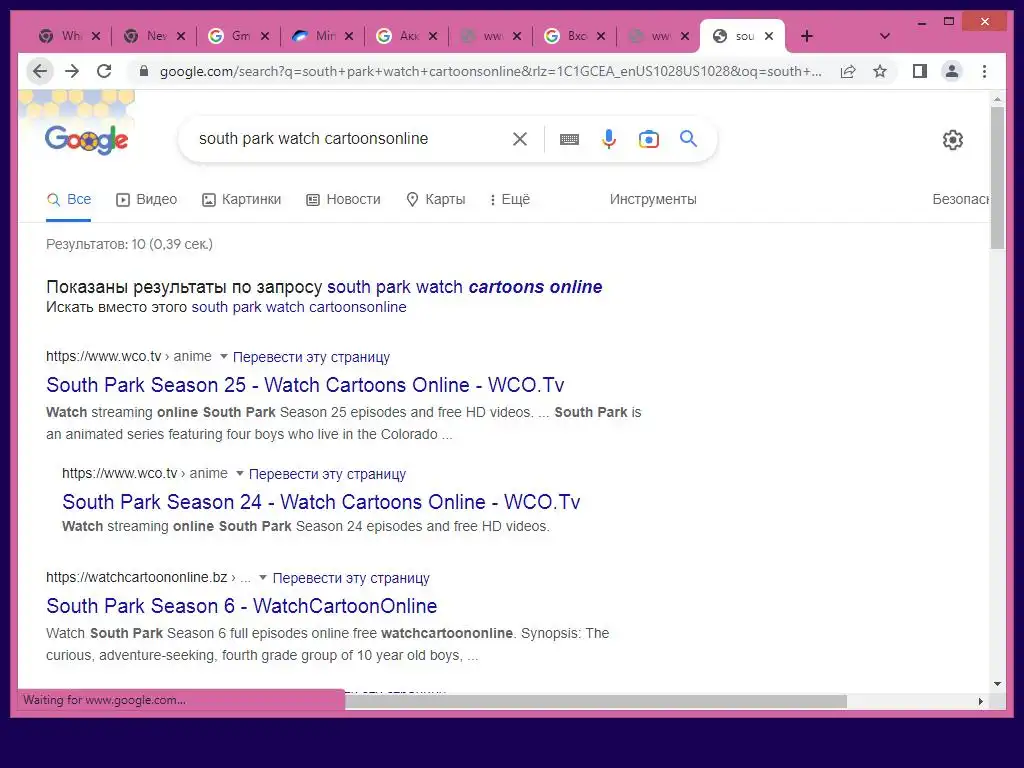Open the browser side panel
Screen dimensions: 1024x768
(x=920, y=71)
